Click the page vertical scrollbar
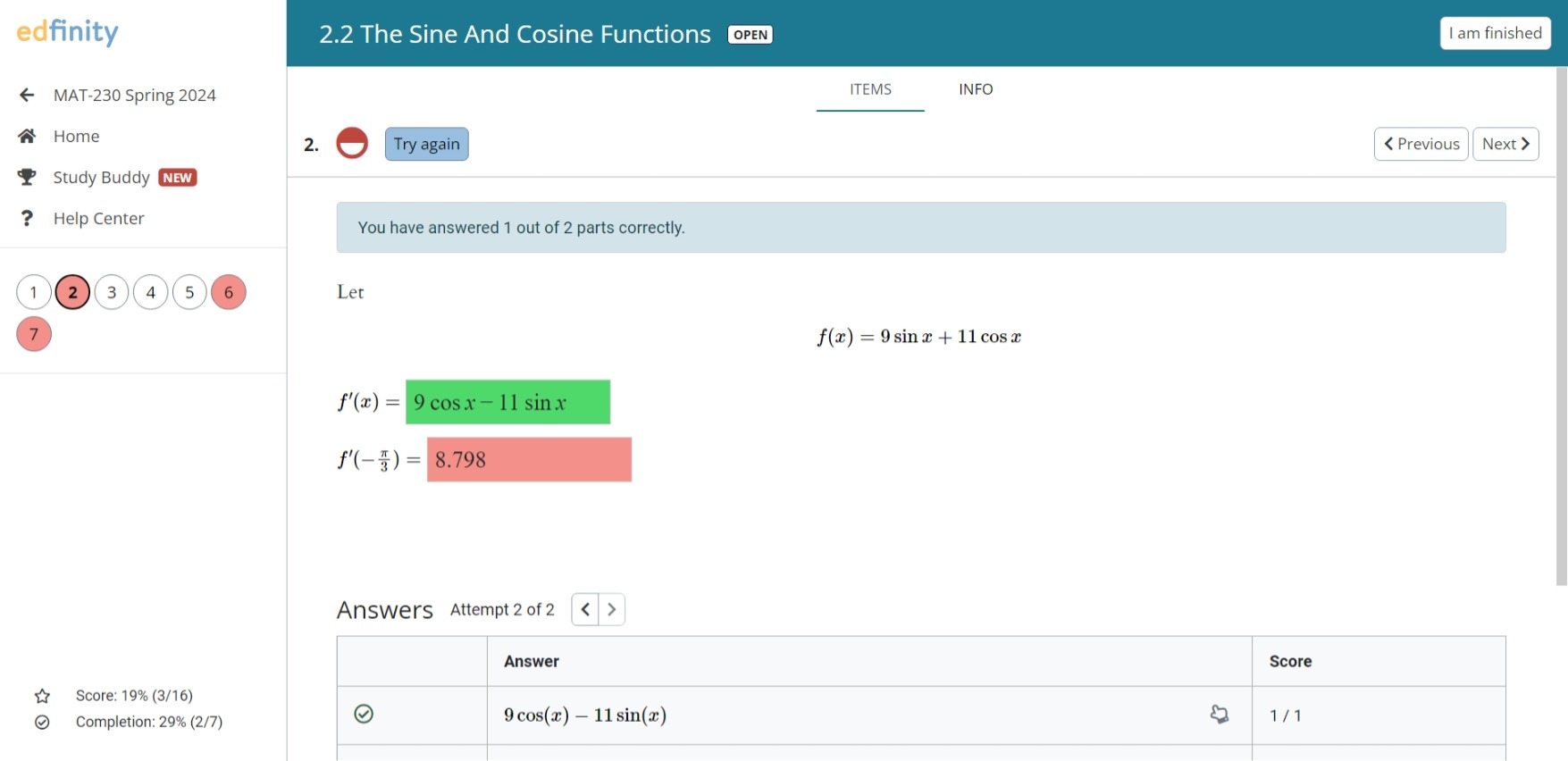 pos(1562,326)
